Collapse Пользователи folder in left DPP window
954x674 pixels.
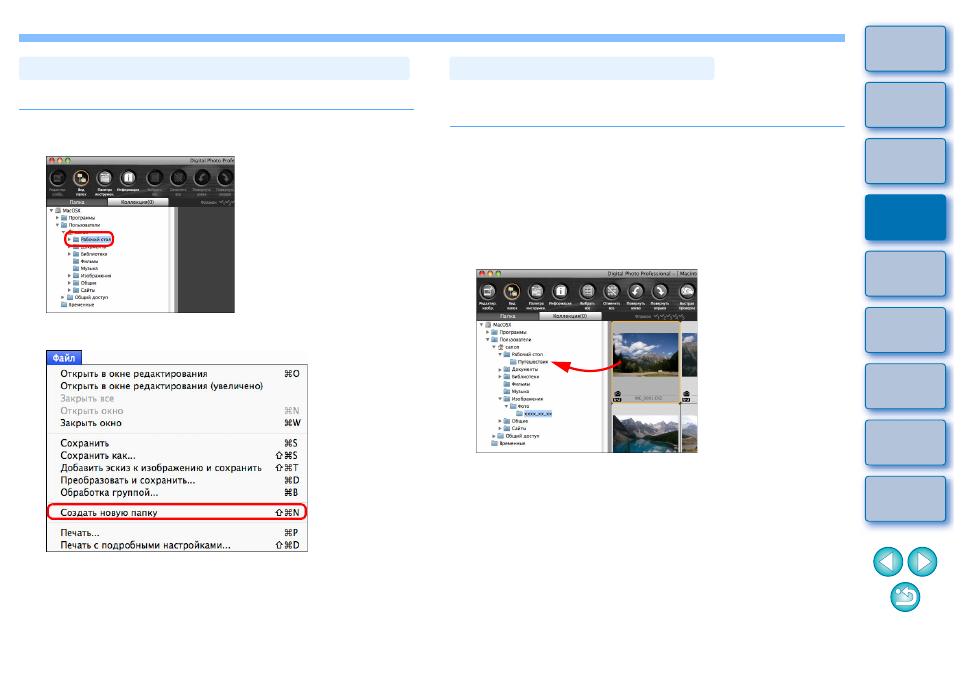point(58,225)
